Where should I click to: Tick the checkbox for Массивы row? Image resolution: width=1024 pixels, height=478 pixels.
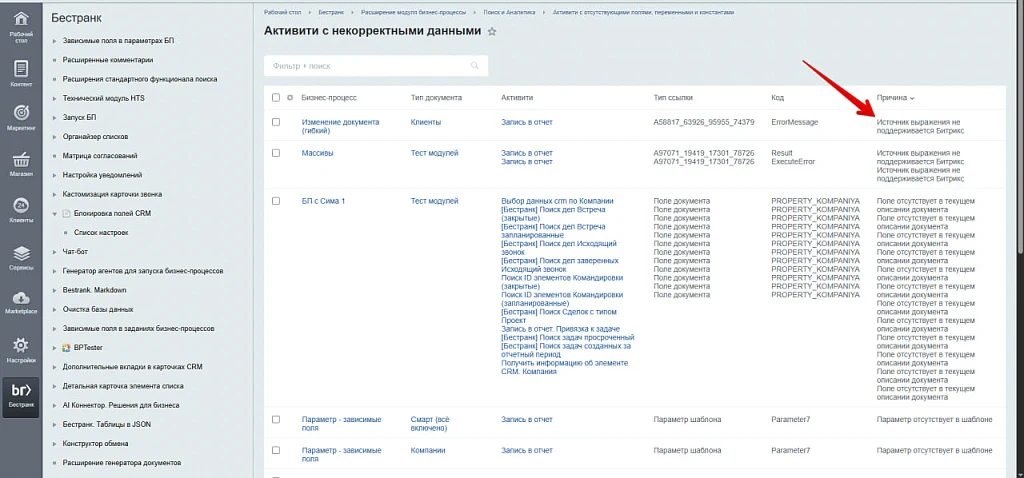276,153
